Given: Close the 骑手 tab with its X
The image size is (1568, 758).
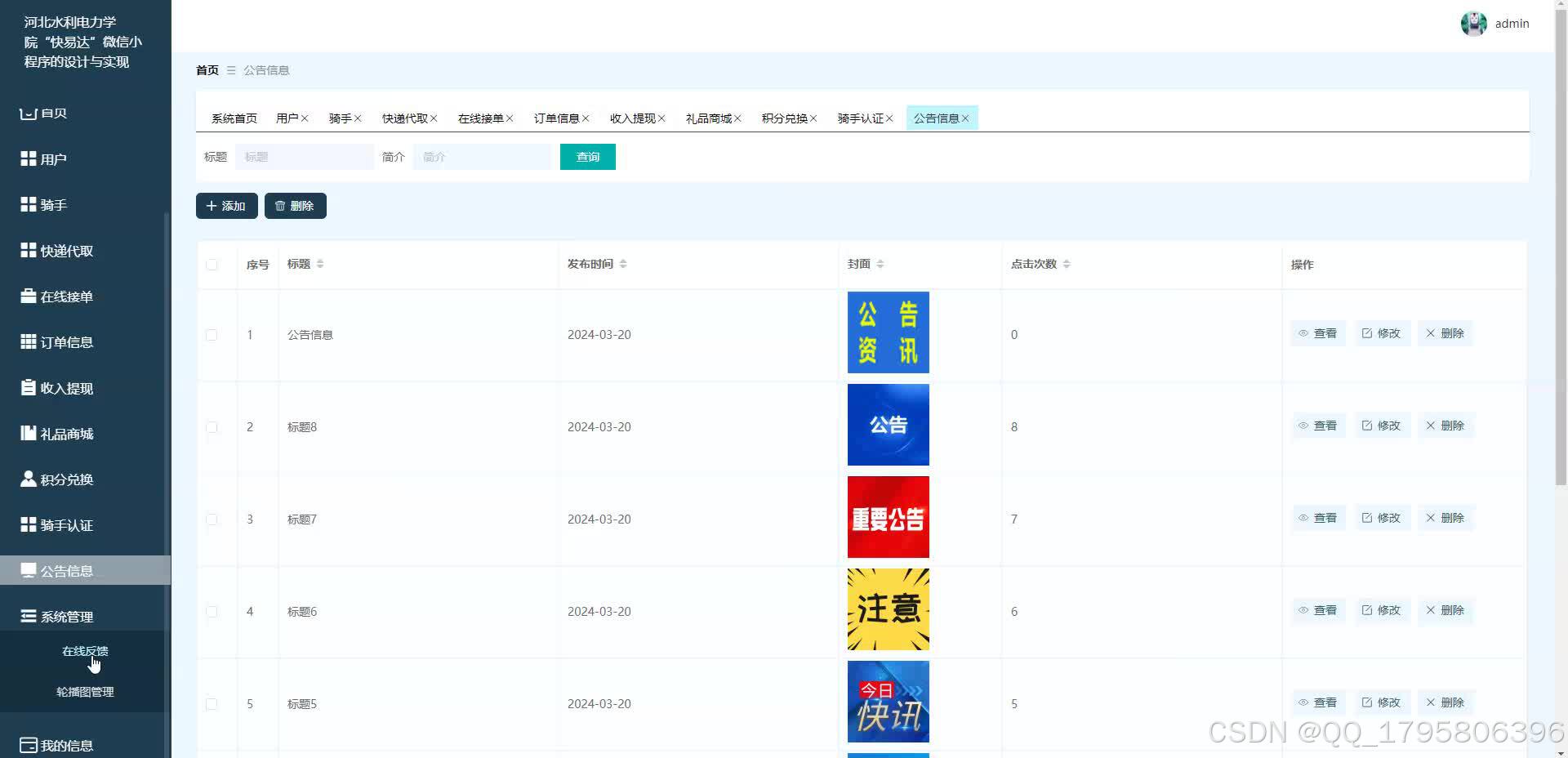Looking at the screenshot, I should click(x=358, y=118).
